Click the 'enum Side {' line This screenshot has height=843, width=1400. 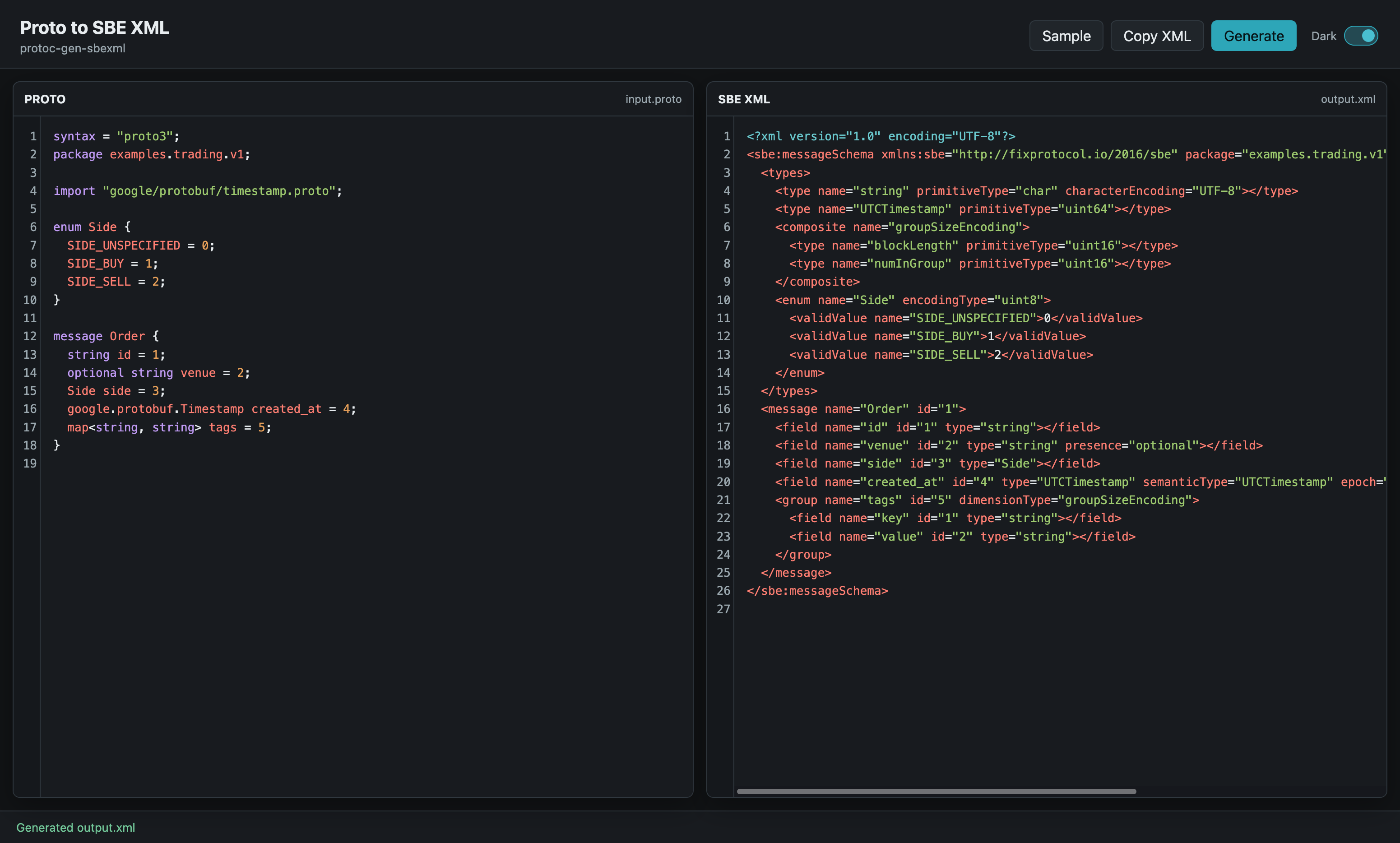(x=92, y=227)
